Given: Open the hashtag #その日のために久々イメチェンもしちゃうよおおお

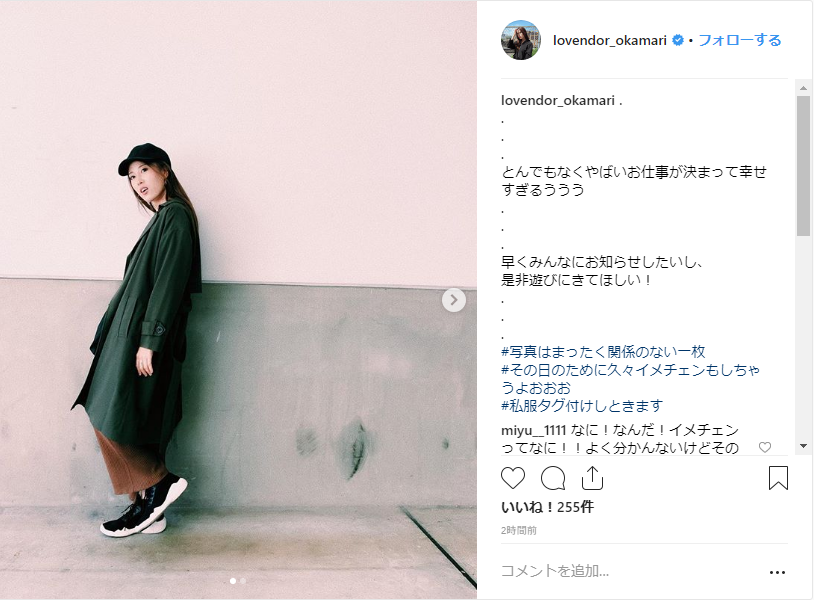Looking at the screenshot, I should point(630,378).
